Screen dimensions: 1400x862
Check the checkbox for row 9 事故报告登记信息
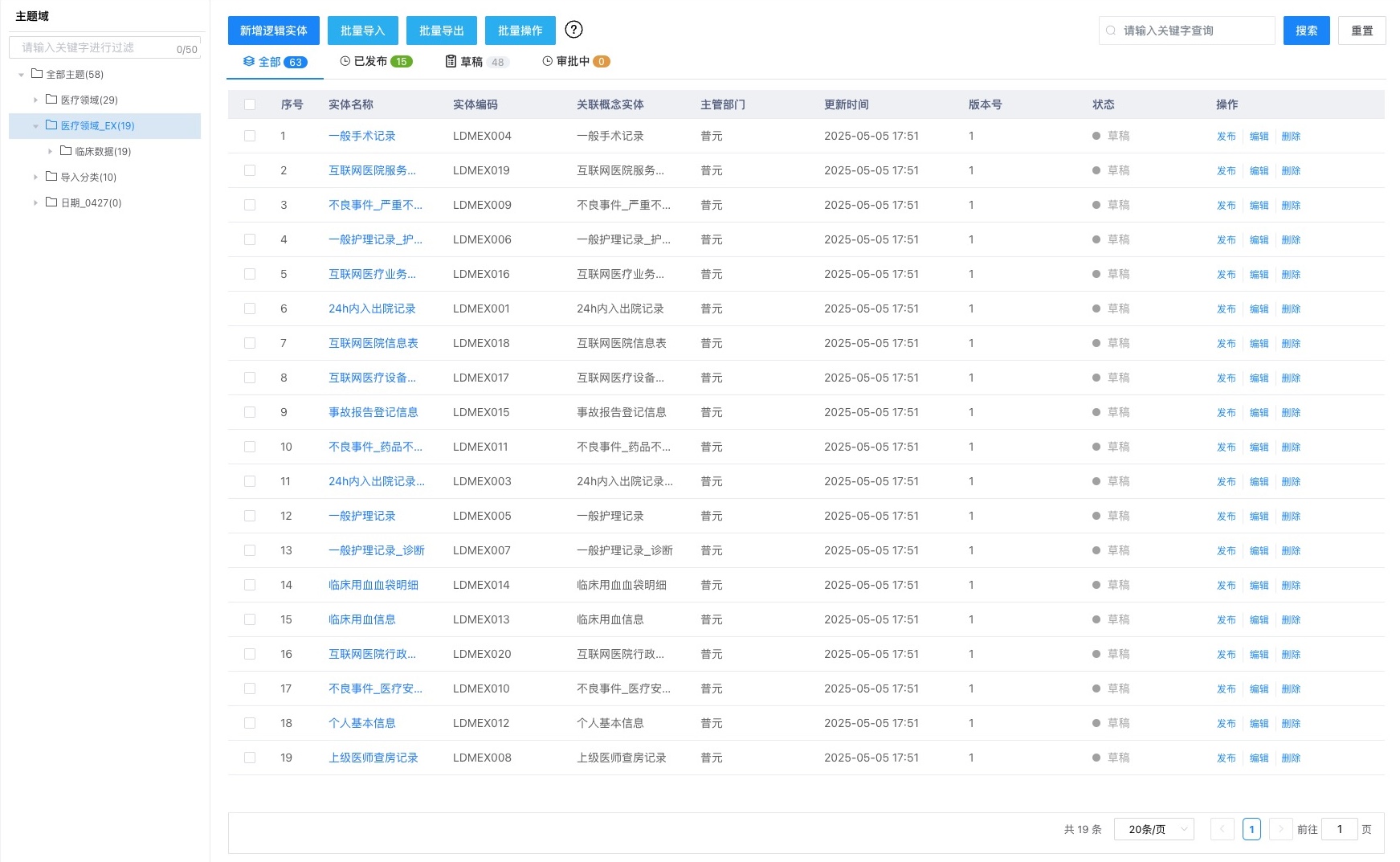coord(250,412)
